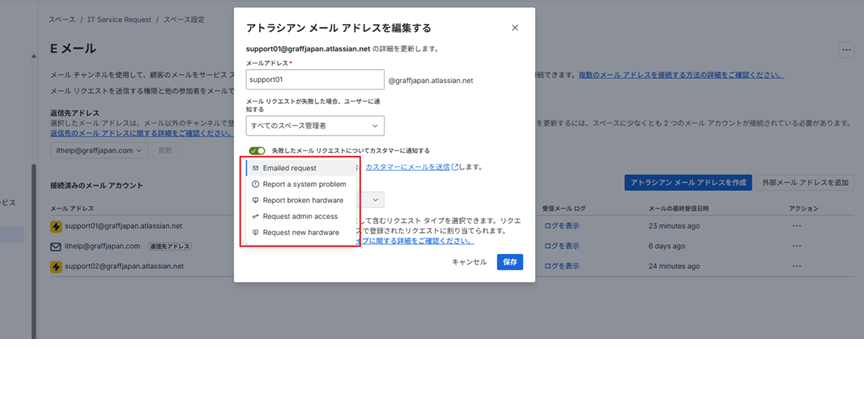Click the lightning icon for support01@graffjapan.atlassian.net
864x409 pixels.
click(56, 227)
